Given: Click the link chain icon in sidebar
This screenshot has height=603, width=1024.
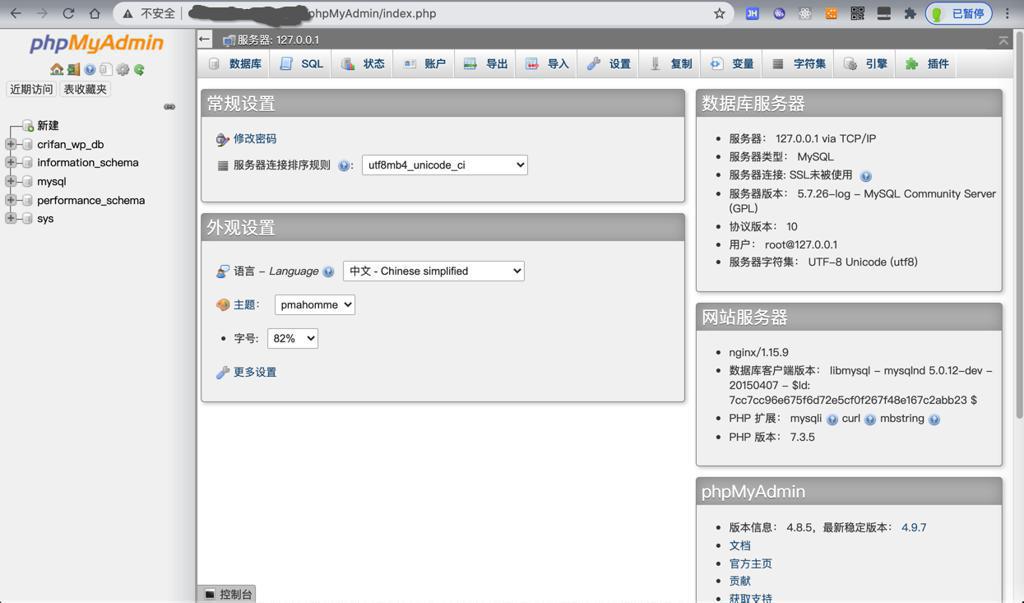Looking at the screenshot, I should tap(169, 106).
